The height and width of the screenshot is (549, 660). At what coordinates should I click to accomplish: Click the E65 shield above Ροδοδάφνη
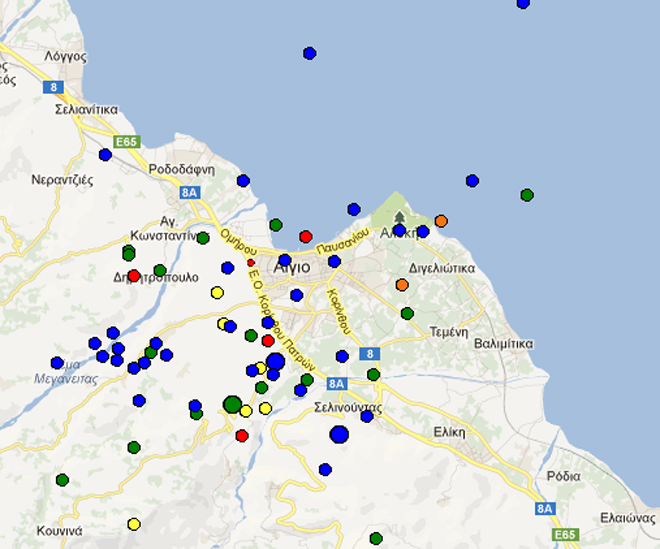click(x=126, y=143)
